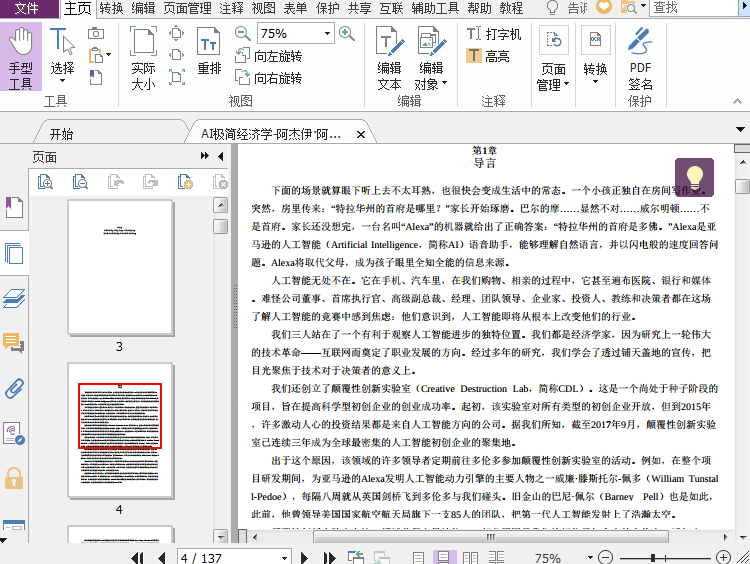Open the document tab list dropdown arrow
This screenshot has height=564, width=750.
click(740, 129)
